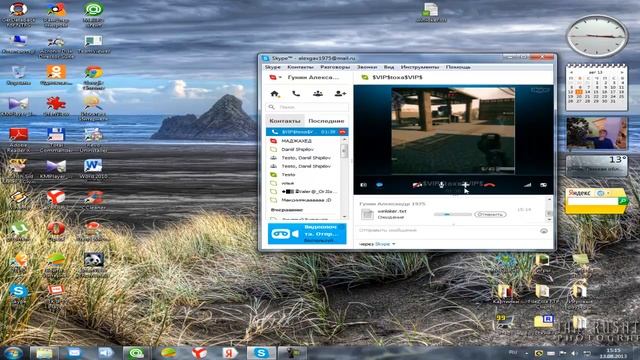The width and height of the screenshot is (640, 360).
Task: Open the status dropdown next to the profile name
Action: click(x=276, y=77)
